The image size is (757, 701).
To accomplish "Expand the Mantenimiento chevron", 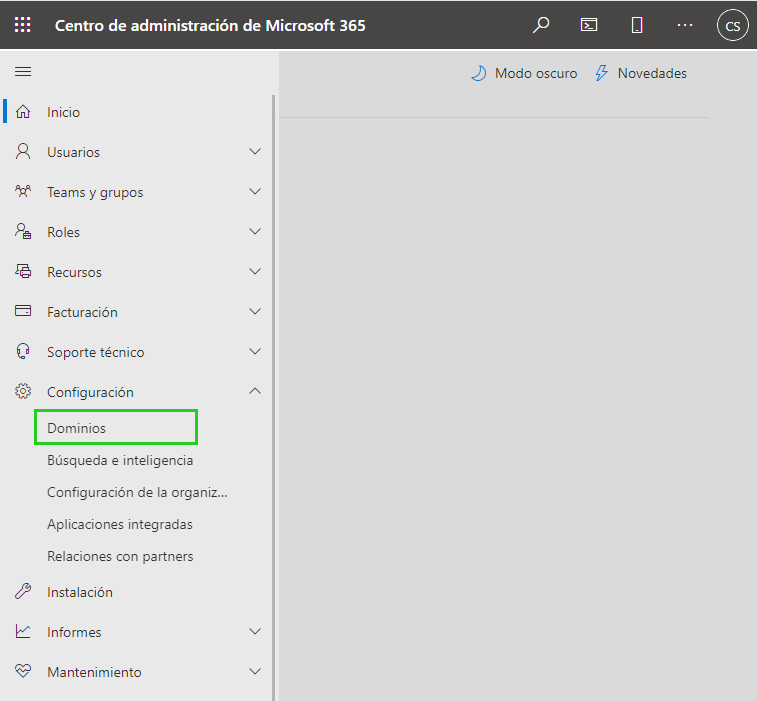I will (x=255, y=672).
